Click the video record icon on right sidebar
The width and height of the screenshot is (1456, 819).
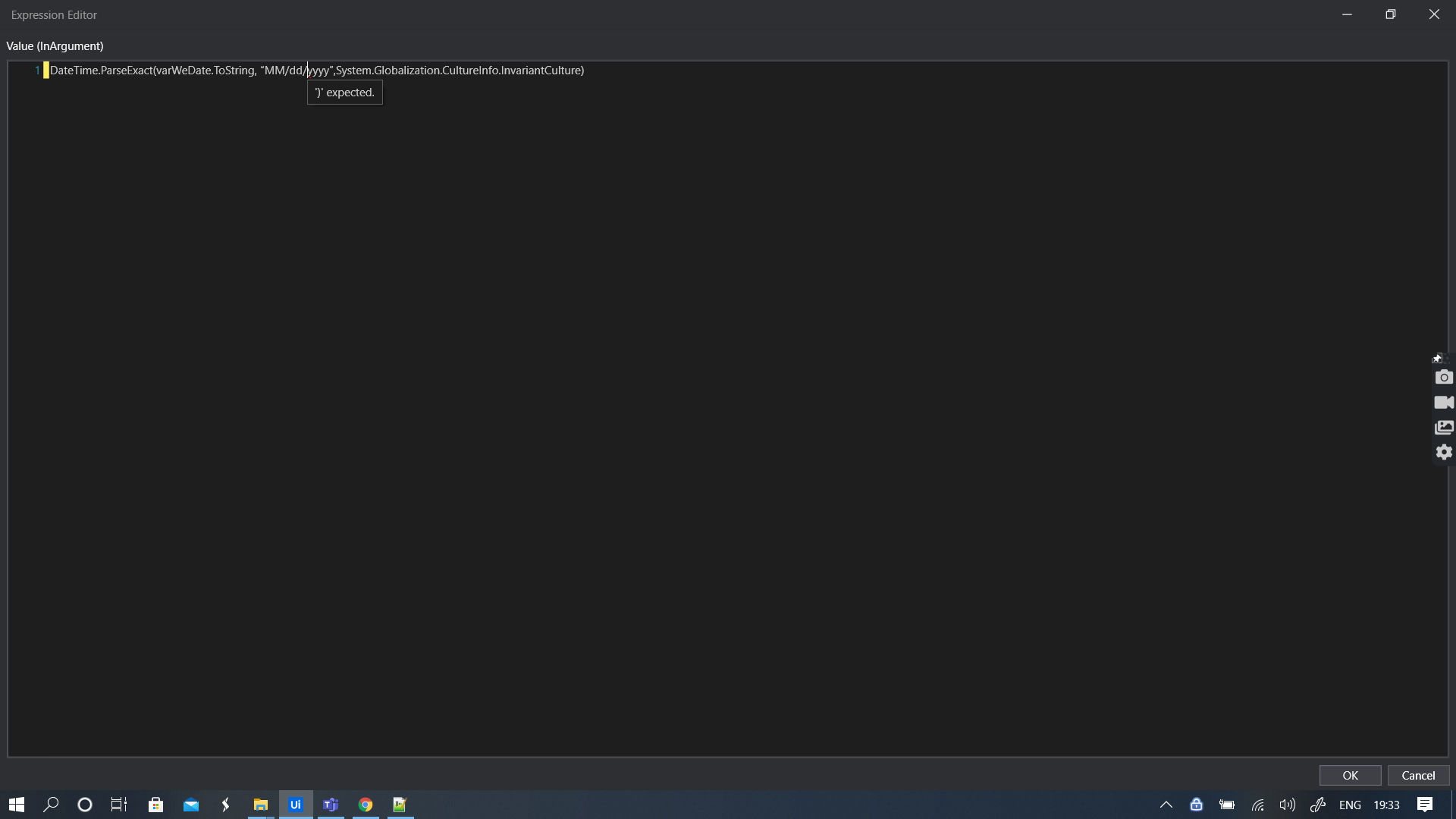click(1444, 402)
